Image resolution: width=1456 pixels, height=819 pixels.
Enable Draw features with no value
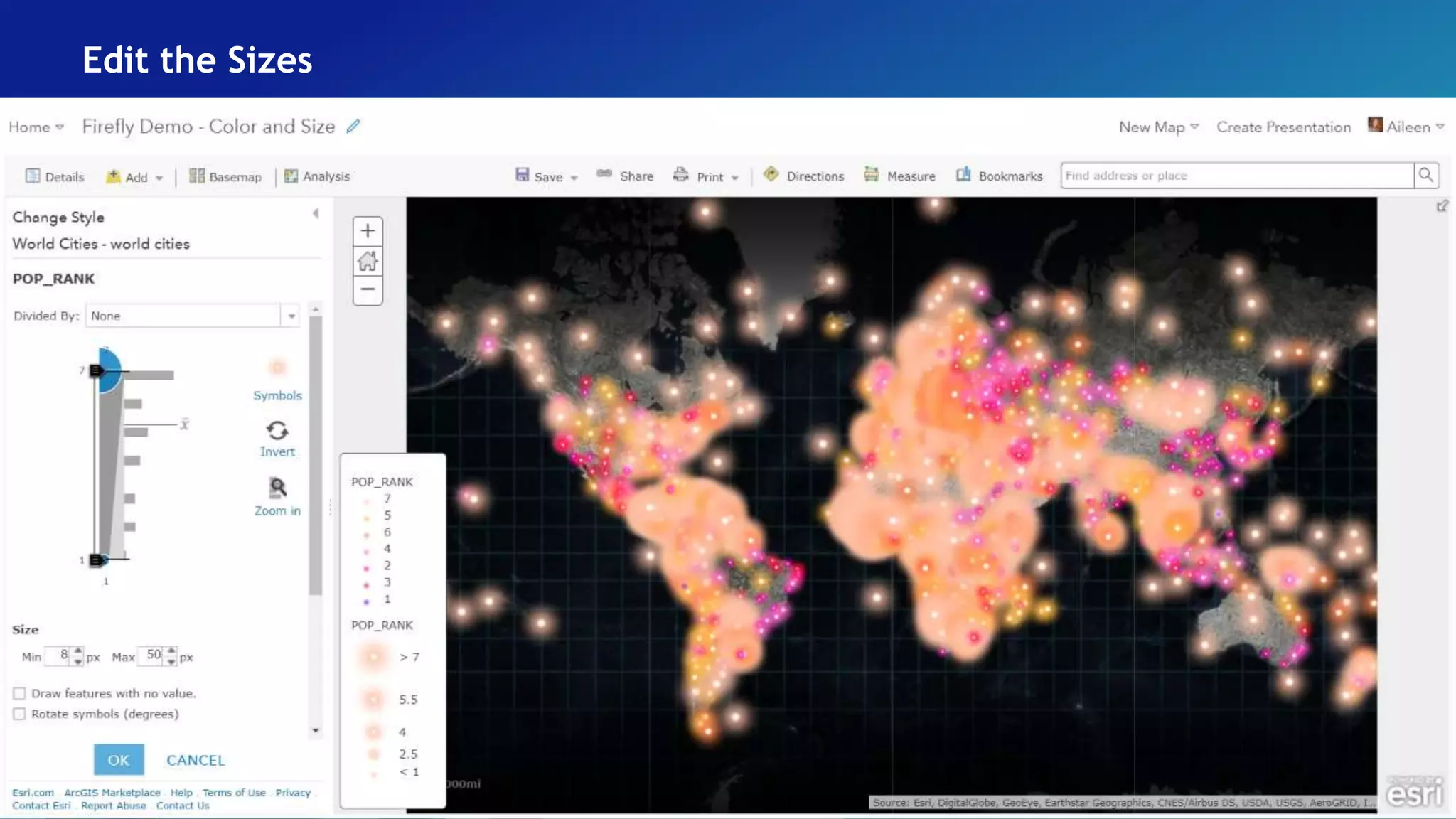pos(20,693)
